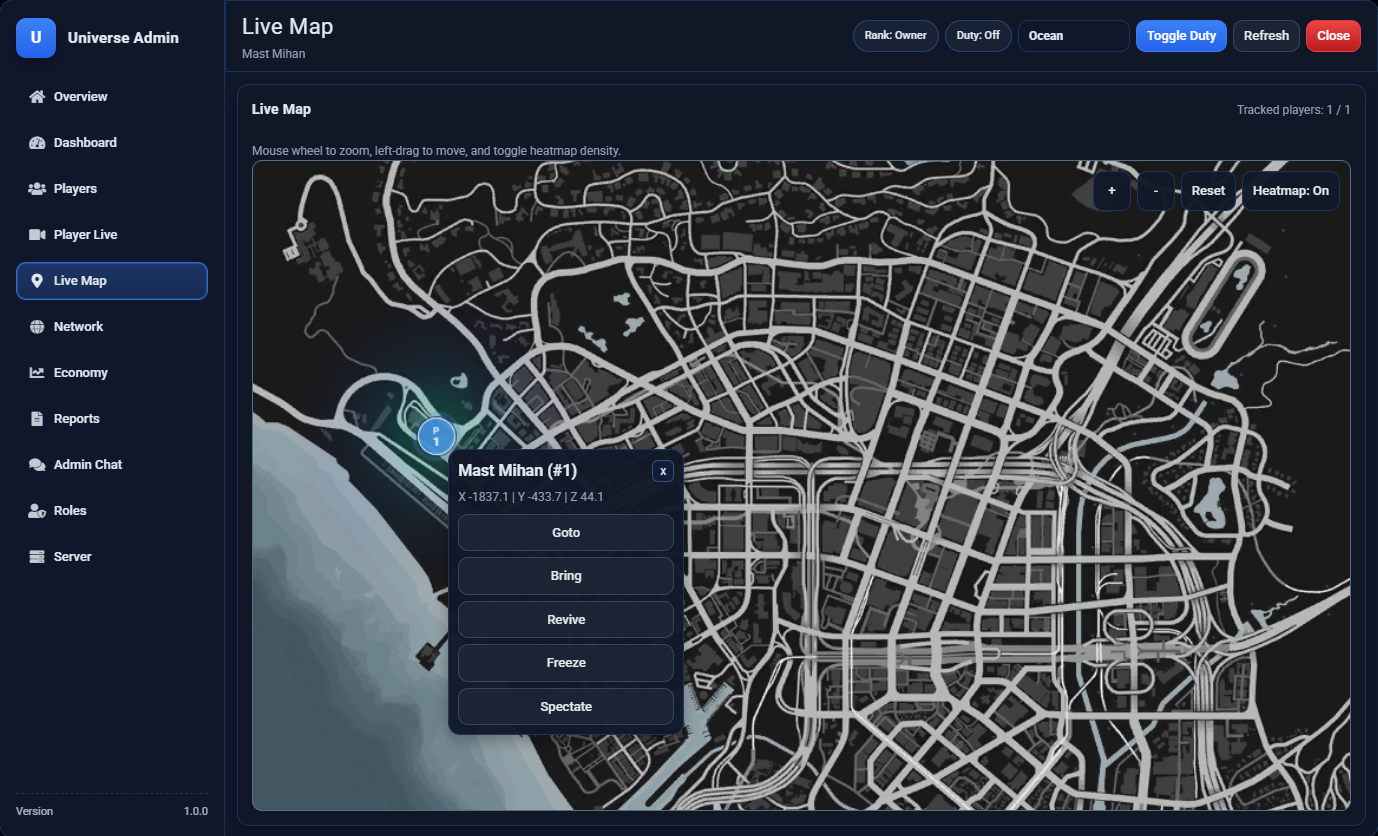Click the Economy chart icon

37,373
